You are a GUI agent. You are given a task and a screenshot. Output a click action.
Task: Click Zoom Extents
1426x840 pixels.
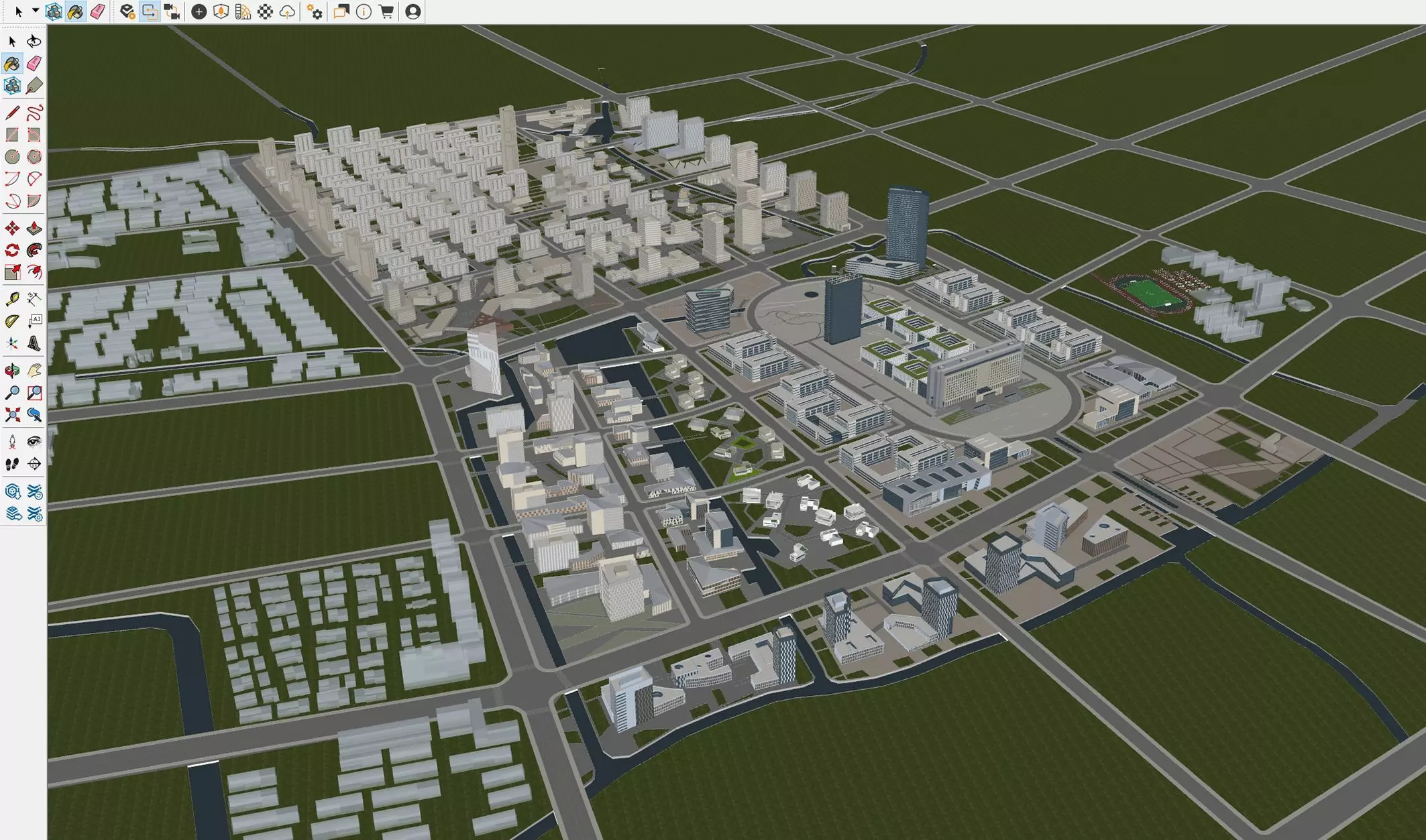[x=12, y=415]
